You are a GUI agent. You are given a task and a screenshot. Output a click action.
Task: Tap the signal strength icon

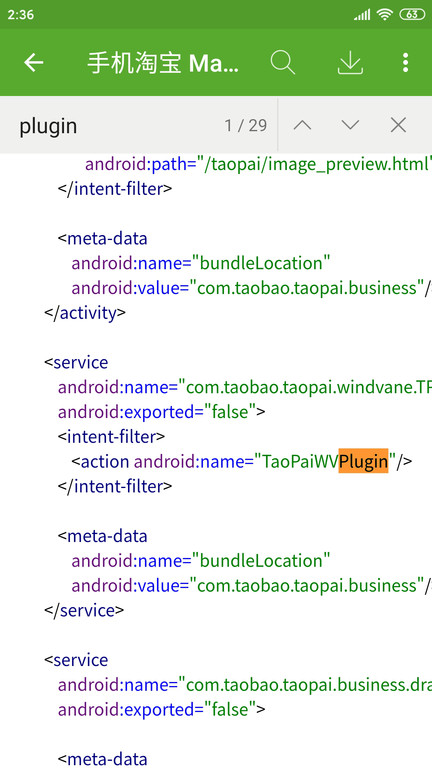(362, 15)
